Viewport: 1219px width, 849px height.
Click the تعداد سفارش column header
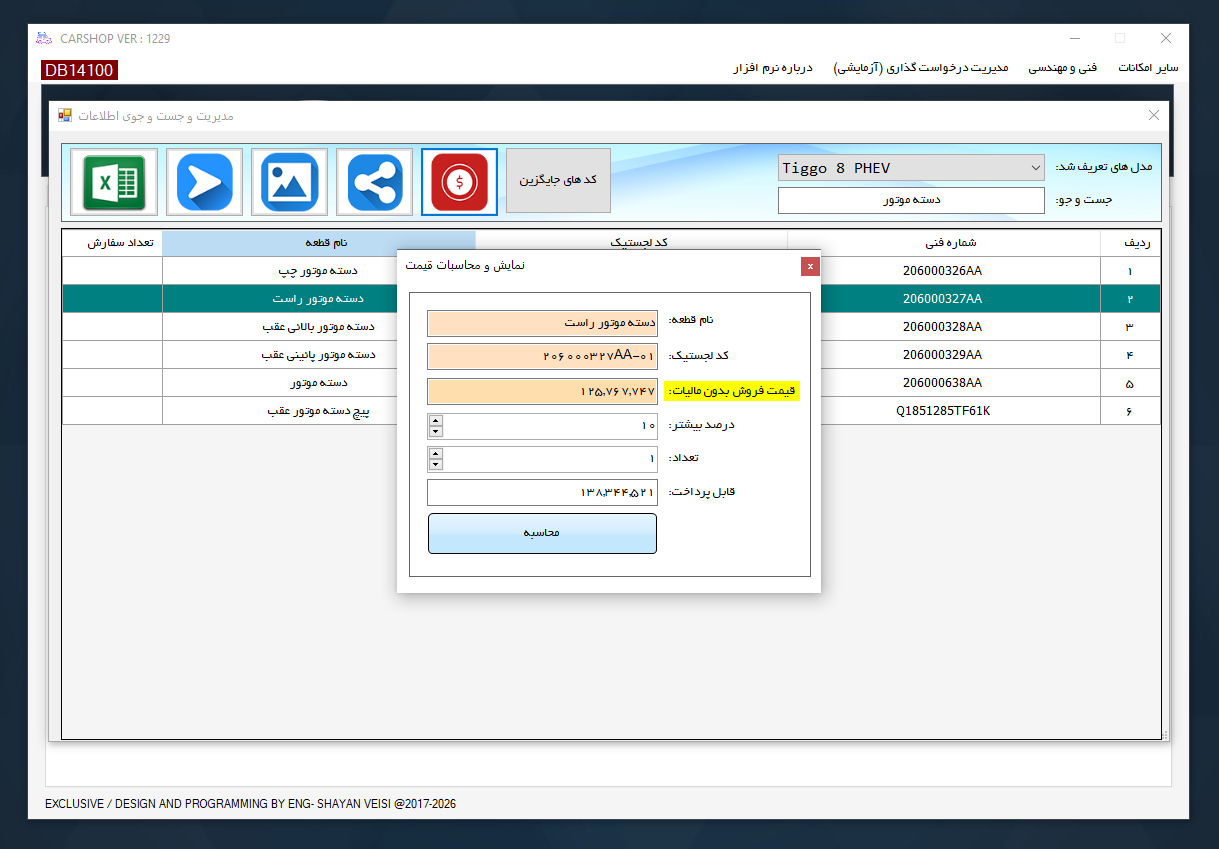112,243
